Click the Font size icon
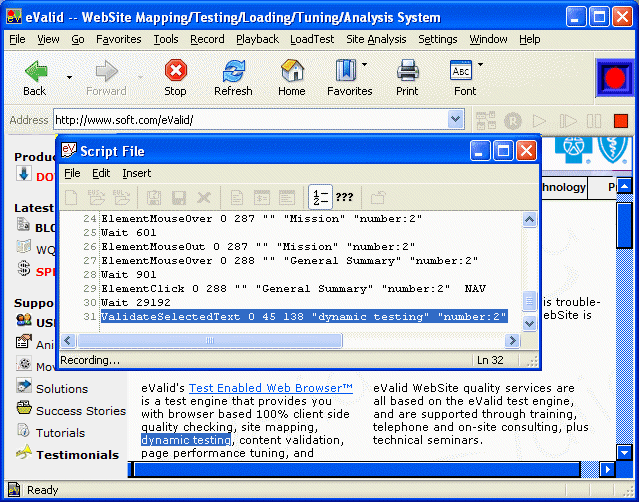 pos(461,70)
